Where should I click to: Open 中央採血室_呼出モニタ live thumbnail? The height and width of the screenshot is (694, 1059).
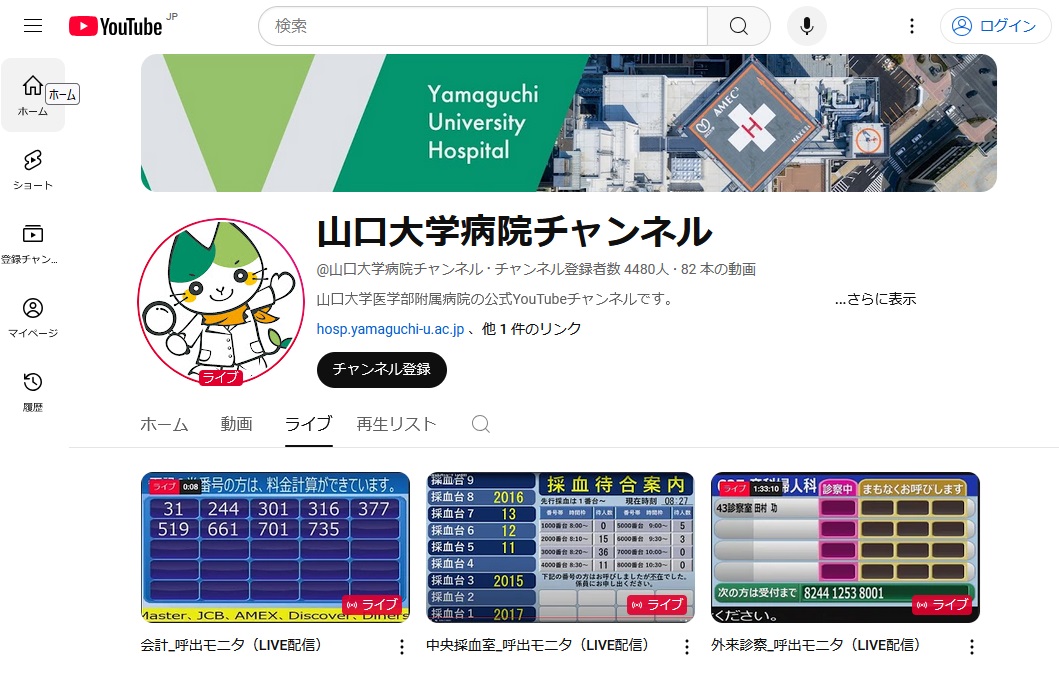pos(560,548)
